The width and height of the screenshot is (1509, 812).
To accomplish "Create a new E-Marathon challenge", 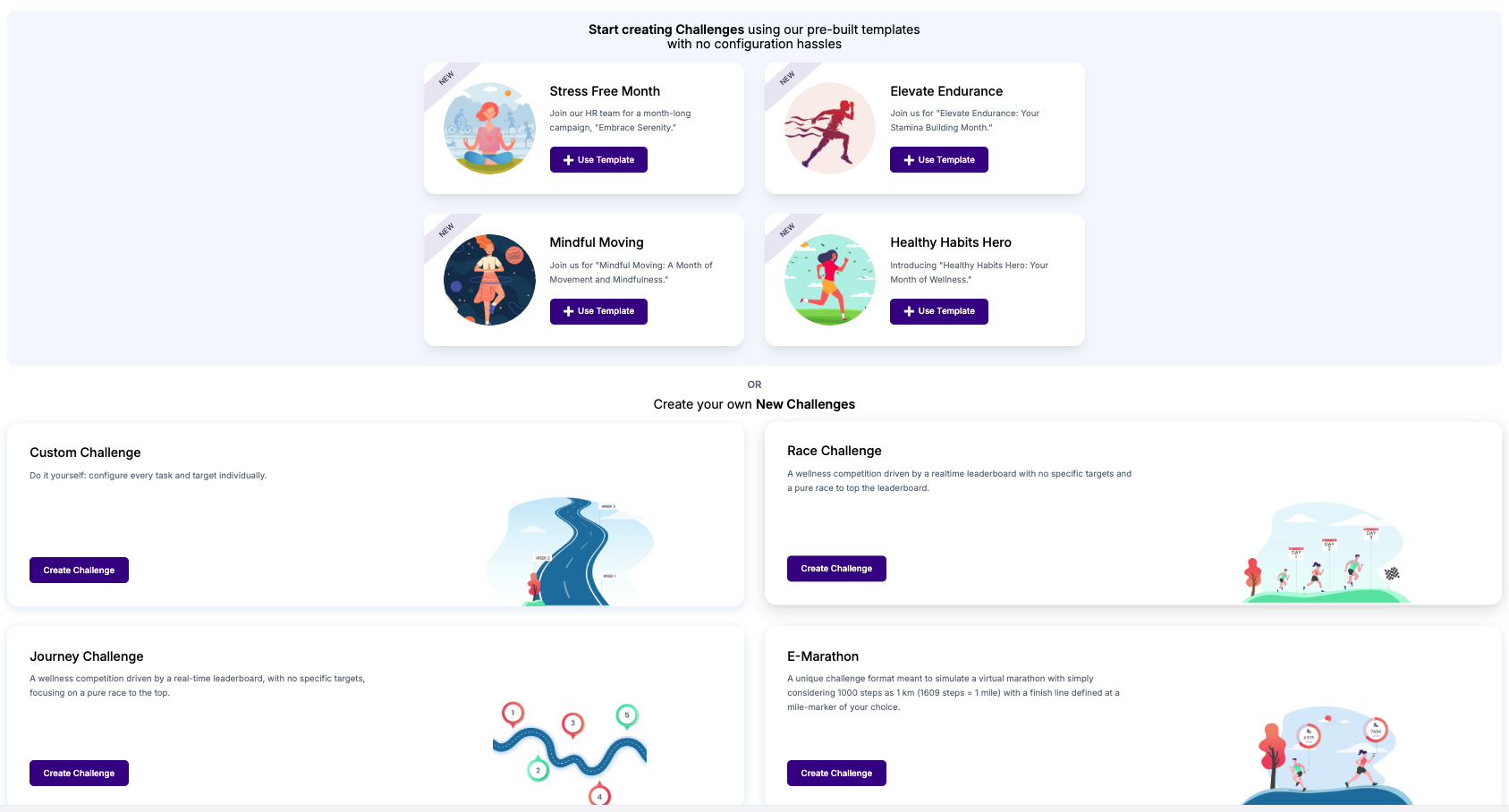I will 836,773.
